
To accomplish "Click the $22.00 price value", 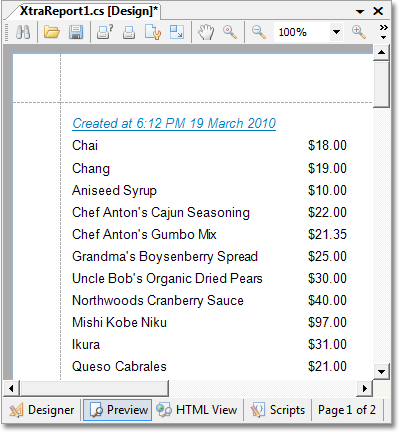I will pos(327,212).
